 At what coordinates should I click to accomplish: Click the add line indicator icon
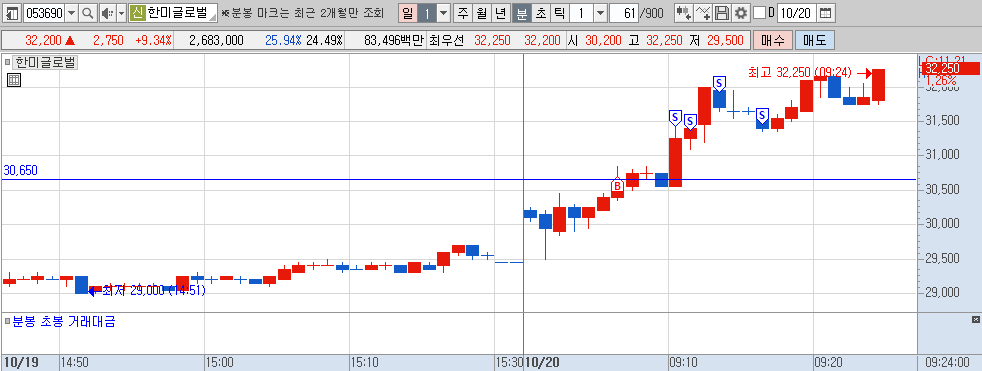click(704, 13)
